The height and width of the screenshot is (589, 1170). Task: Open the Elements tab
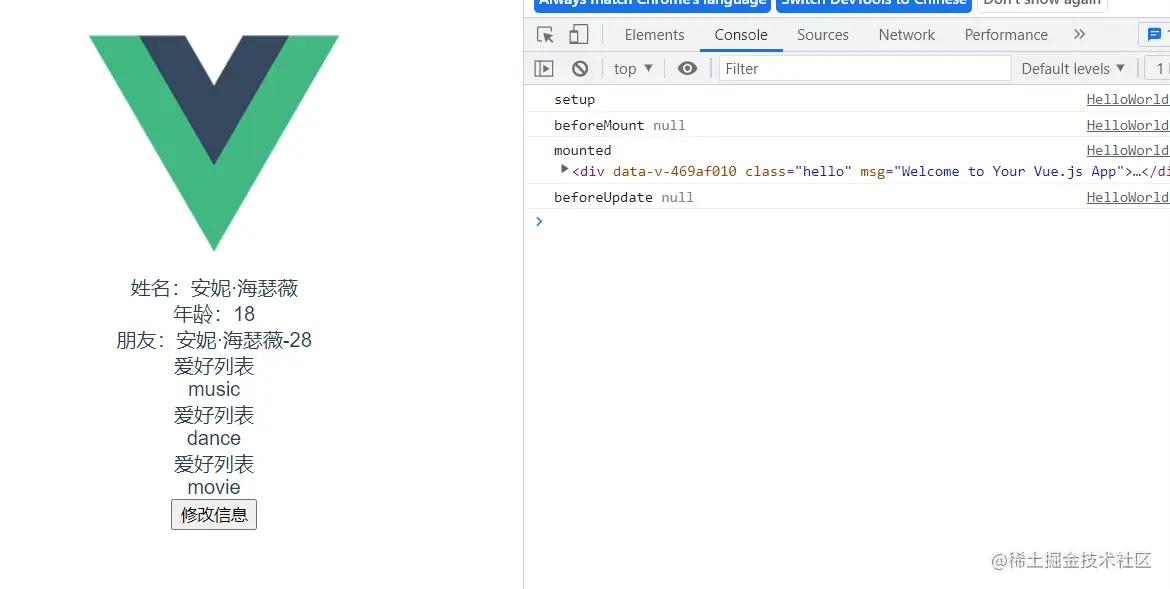654,35
